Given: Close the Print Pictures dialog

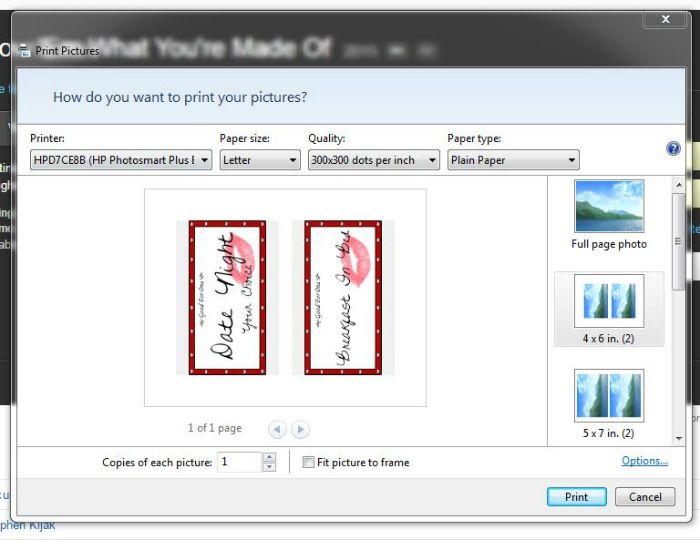Looking at the screenshot, I should click(x=665, y=19).
